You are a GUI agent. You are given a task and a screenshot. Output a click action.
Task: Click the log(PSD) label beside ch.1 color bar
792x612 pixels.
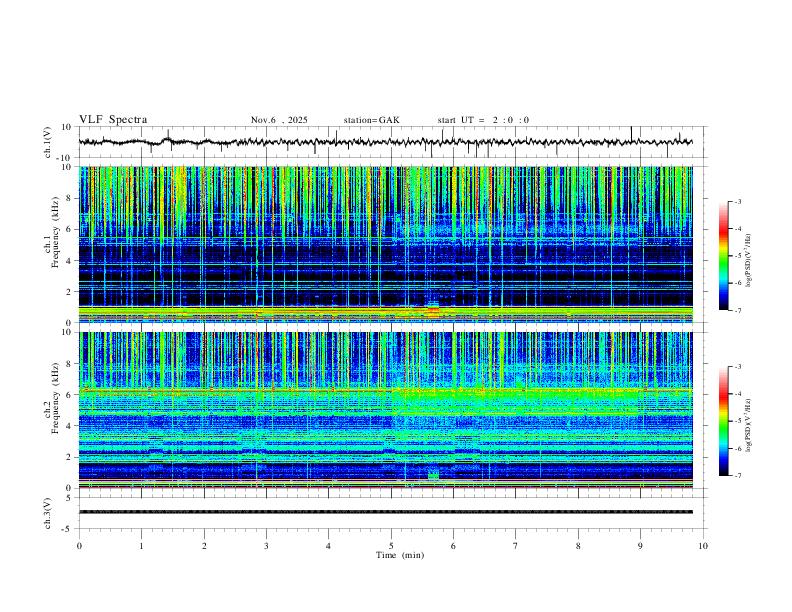749,260
